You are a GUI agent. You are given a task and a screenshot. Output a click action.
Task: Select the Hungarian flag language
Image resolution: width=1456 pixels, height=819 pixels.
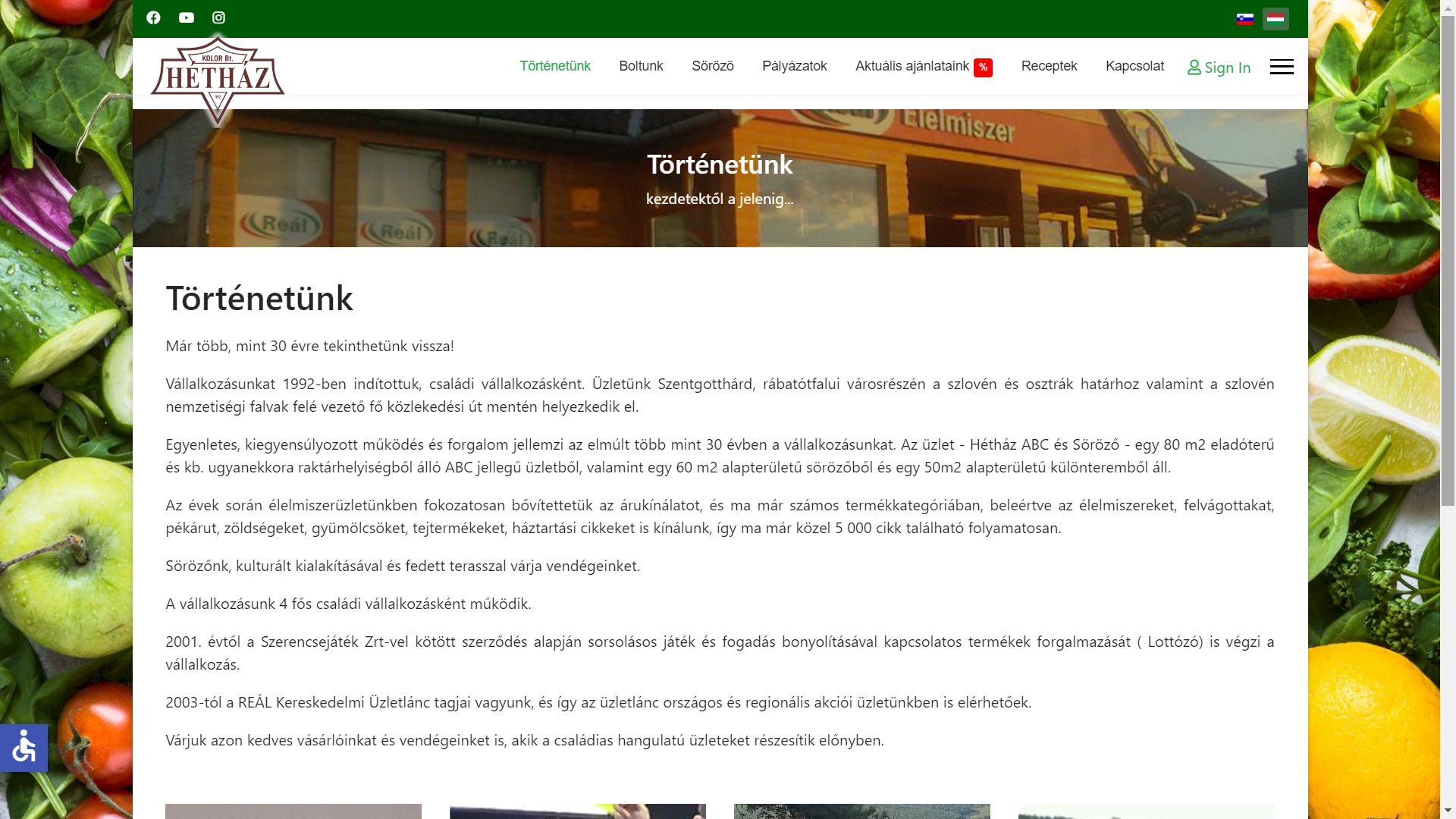click(x=1275, y=18)
